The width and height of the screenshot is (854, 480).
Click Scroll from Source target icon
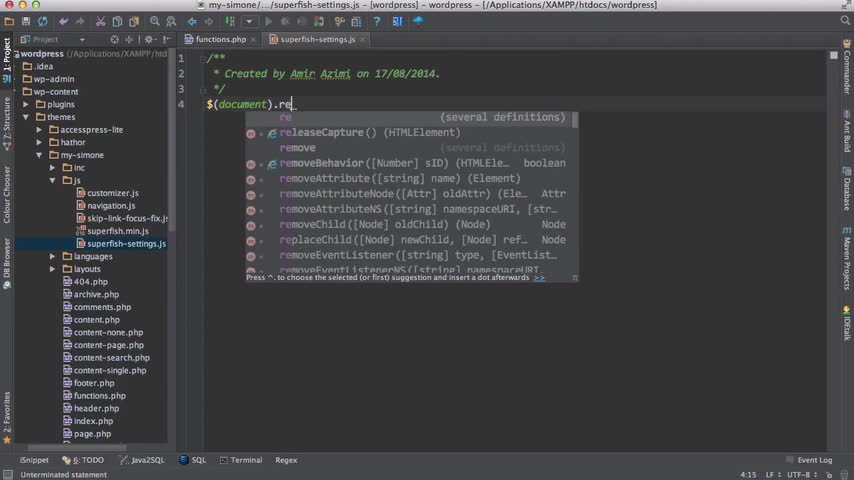tap(114, 39)
